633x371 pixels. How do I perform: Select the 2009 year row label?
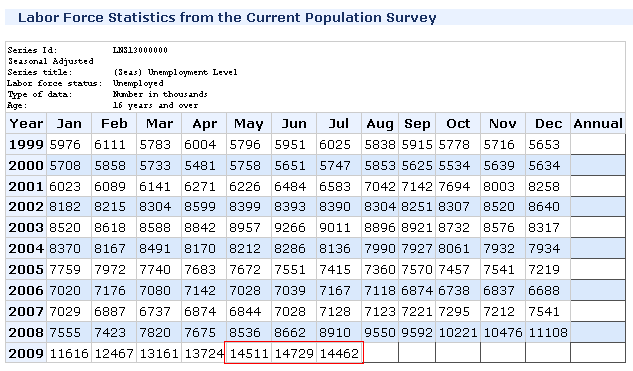(x=26, y=353)
